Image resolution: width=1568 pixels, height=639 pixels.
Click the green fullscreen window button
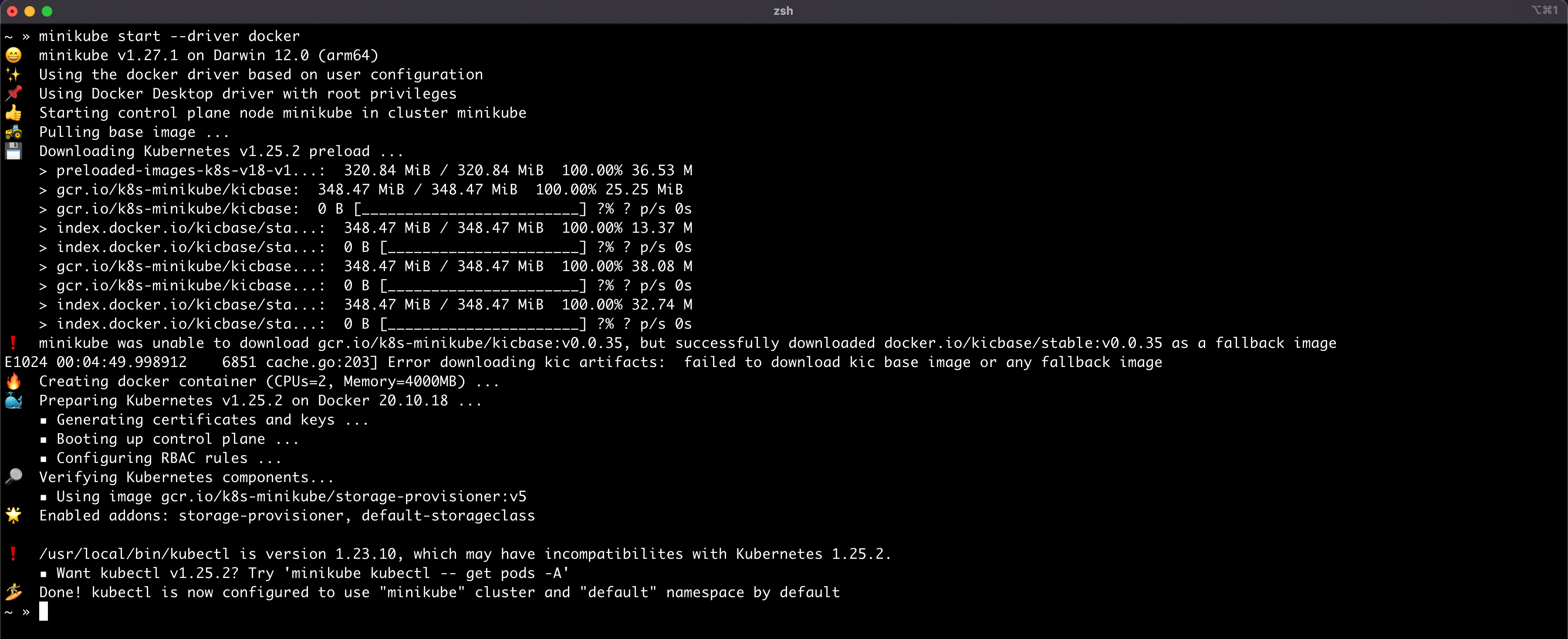pyautogui.click(x=47, y=11)
